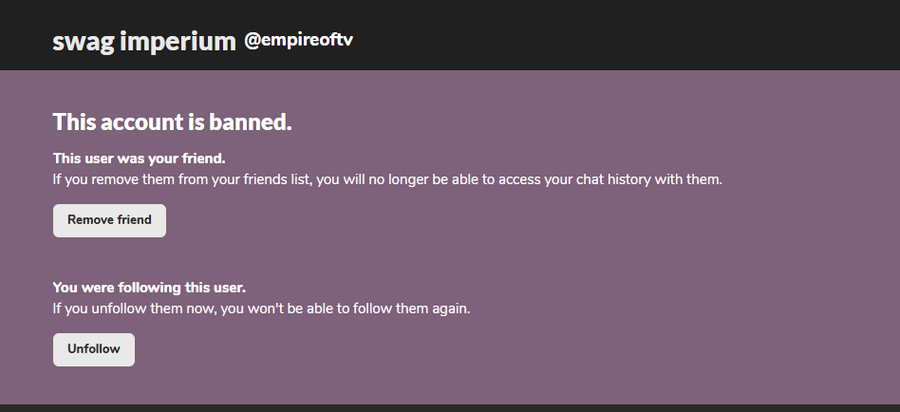This screenshot has height=412, width=900.
Task: Click 'You were following this user.' label
Action: [149, 287]
